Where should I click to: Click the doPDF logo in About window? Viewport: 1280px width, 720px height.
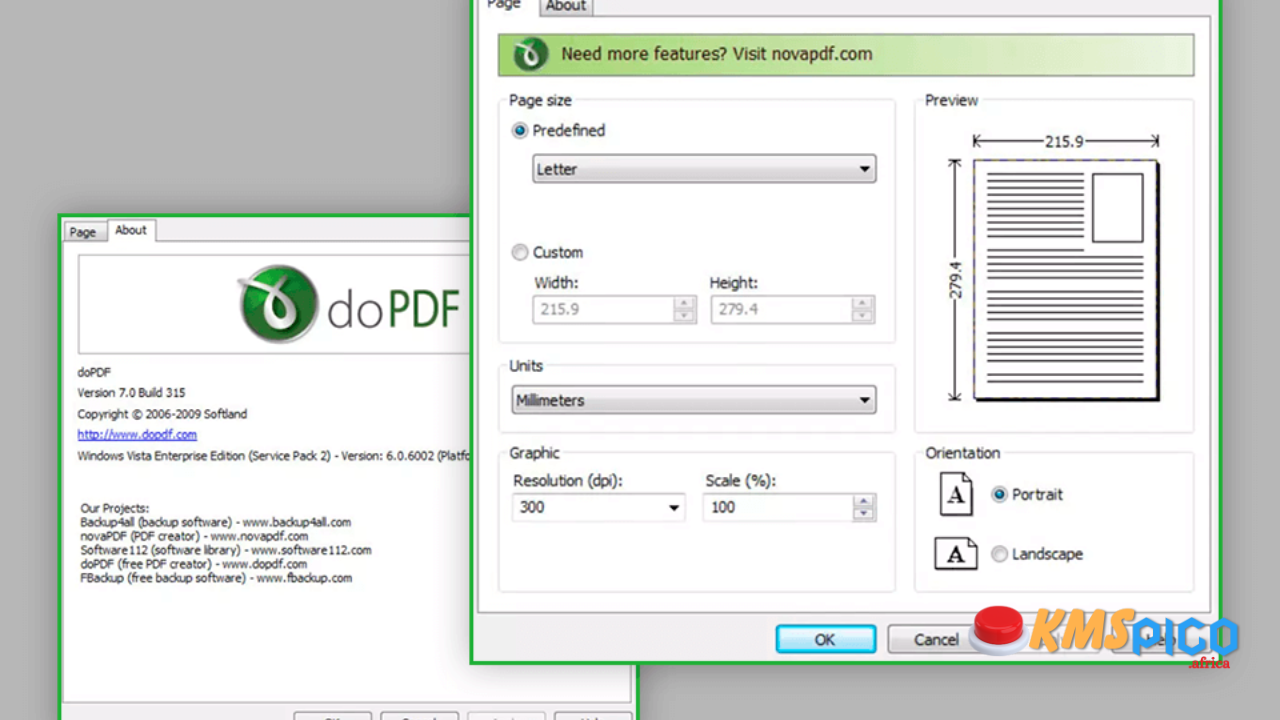coord(350,304)
